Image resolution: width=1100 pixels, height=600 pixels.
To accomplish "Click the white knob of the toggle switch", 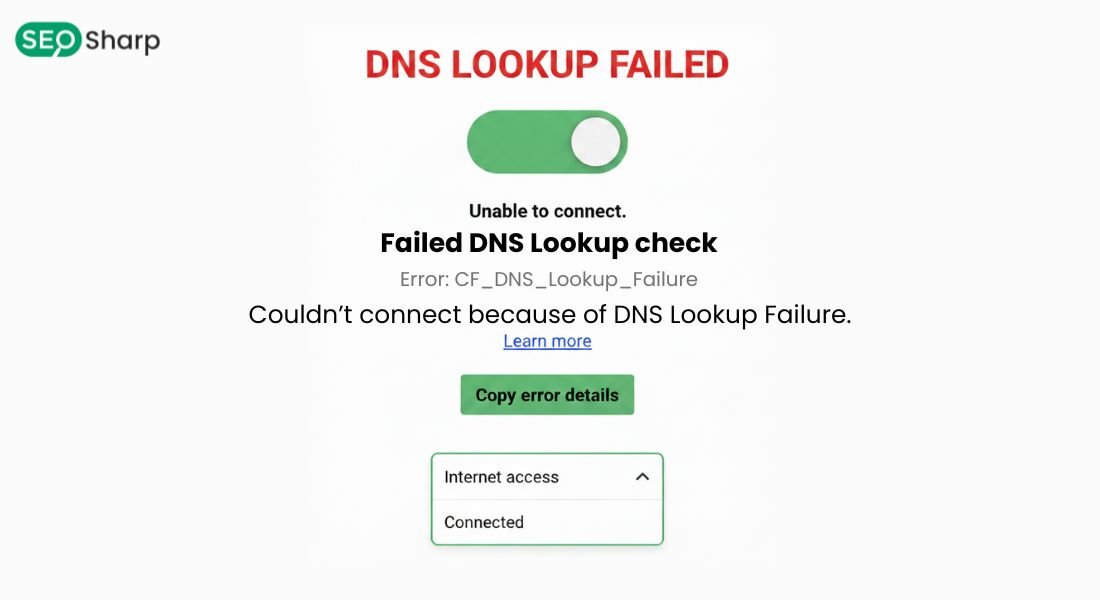I will pyautogui.click(x=595, y=141).
